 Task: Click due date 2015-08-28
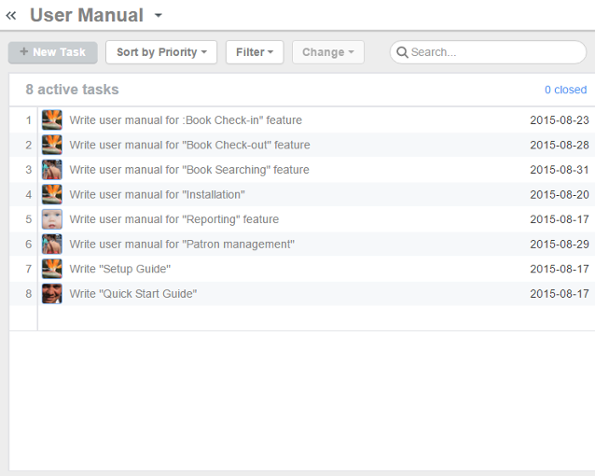click(x=559, y=145)
